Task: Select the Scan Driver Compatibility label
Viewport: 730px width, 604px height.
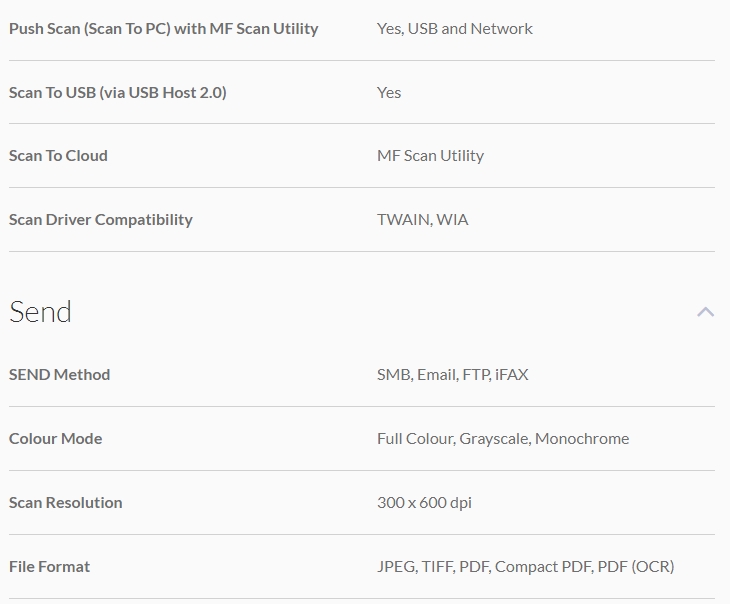Action: [100, 219]
